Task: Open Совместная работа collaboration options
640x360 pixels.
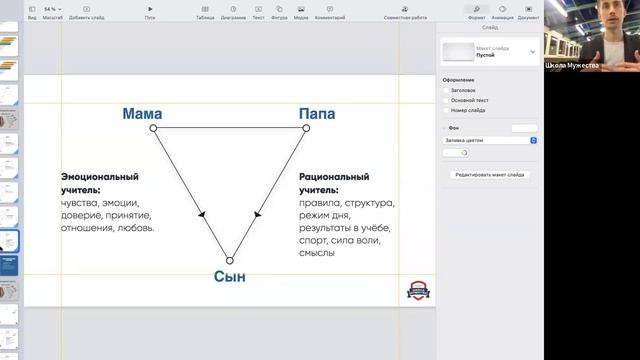Action: (x=405, y=12)
